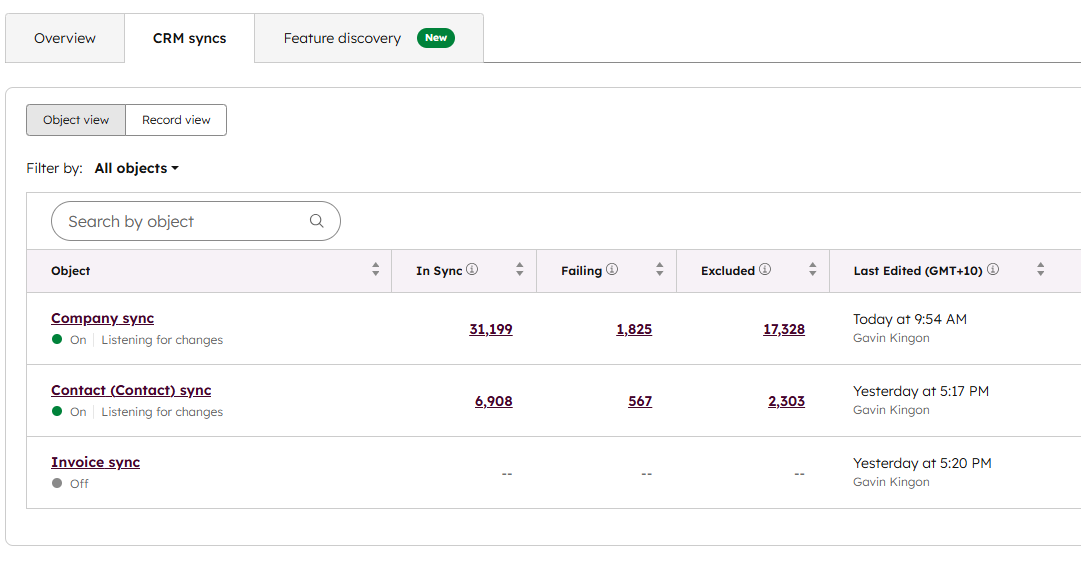Open the Invoice sync link
Screen dimensions: 1081x574
click(96, 462)
